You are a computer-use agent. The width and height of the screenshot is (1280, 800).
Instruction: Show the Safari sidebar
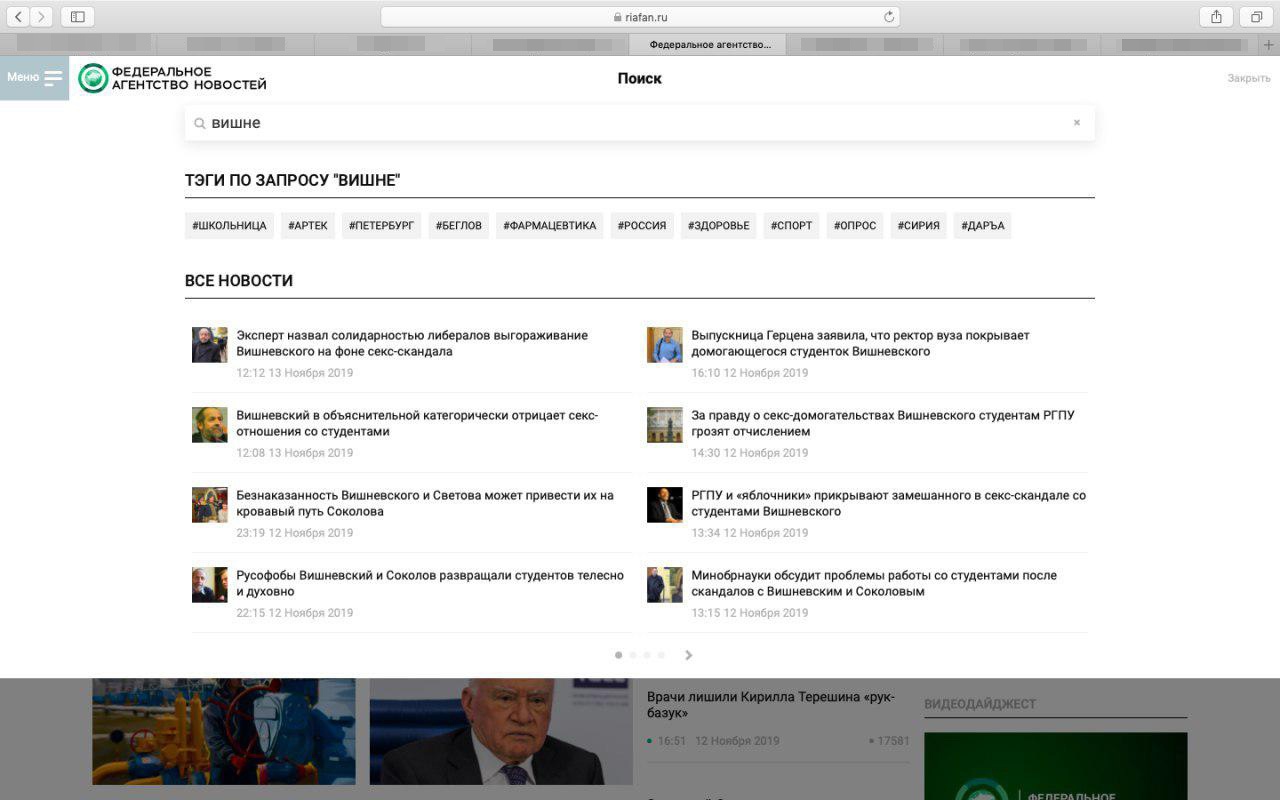tap(77, 17)
